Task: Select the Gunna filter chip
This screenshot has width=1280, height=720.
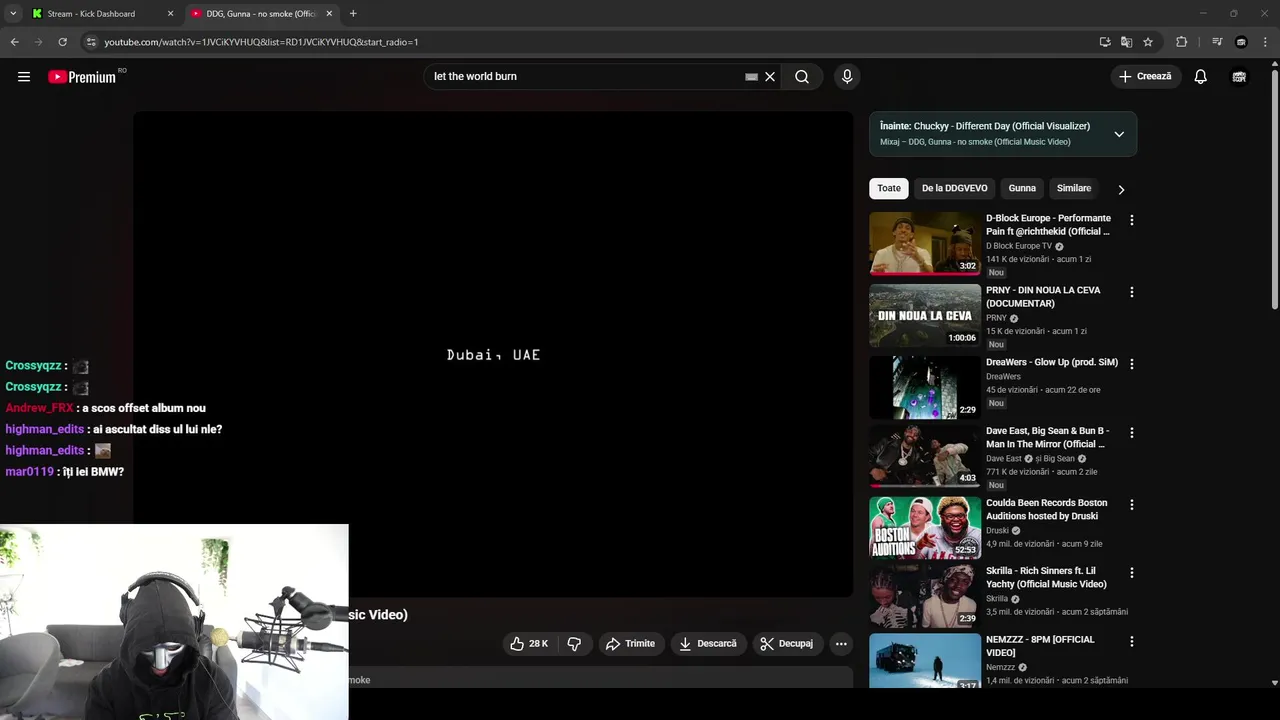Action: click(1022, 188)
